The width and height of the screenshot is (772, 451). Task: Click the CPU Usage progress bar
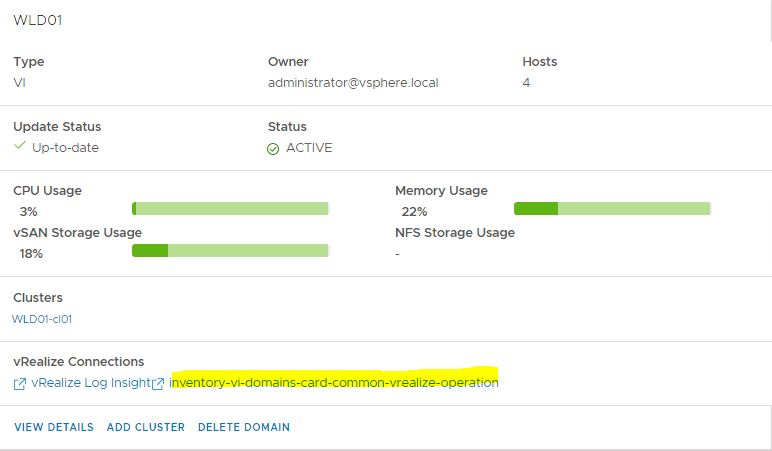(x=230, y=208)
